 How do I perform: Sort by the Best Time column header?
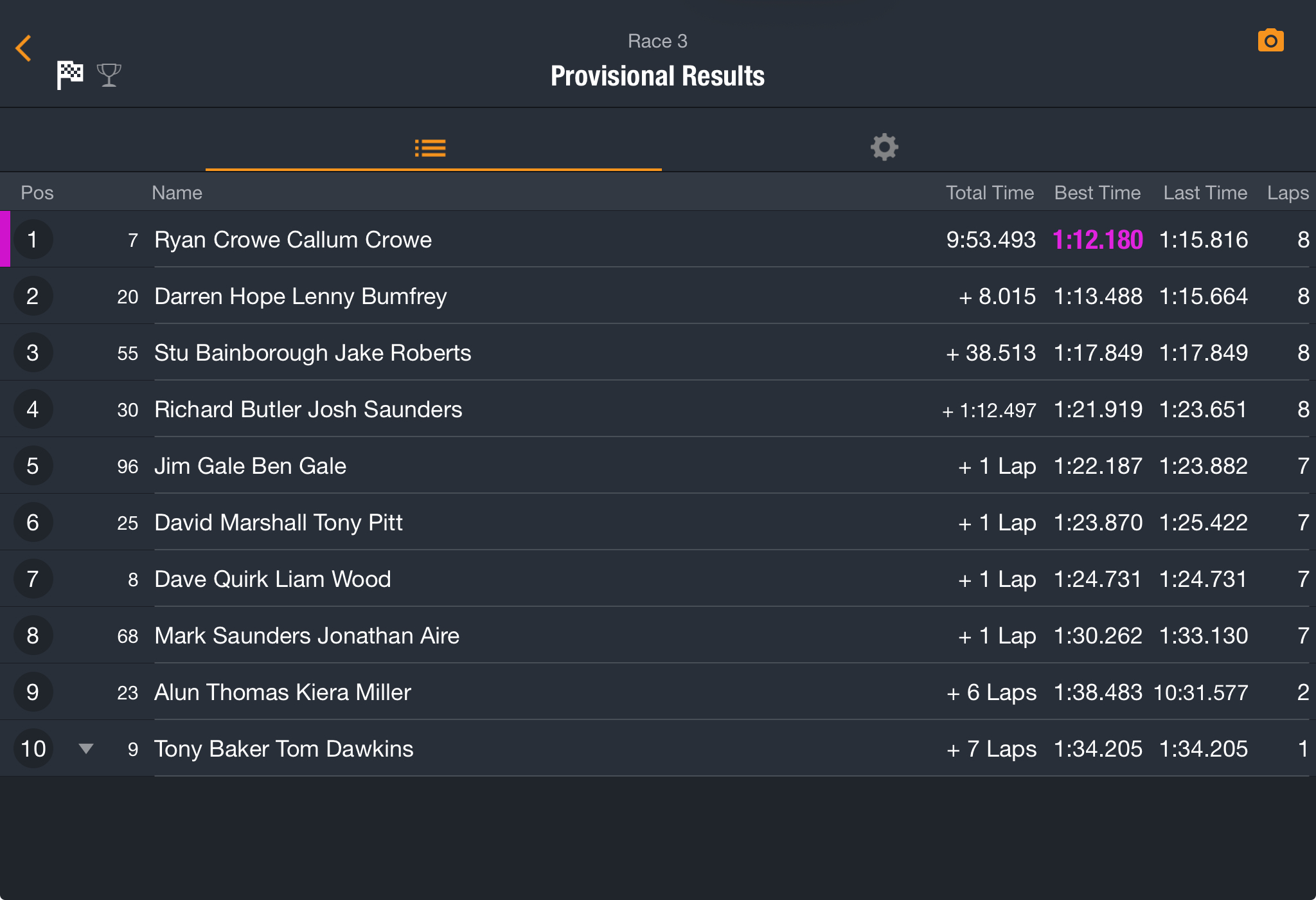[1098, 193]
